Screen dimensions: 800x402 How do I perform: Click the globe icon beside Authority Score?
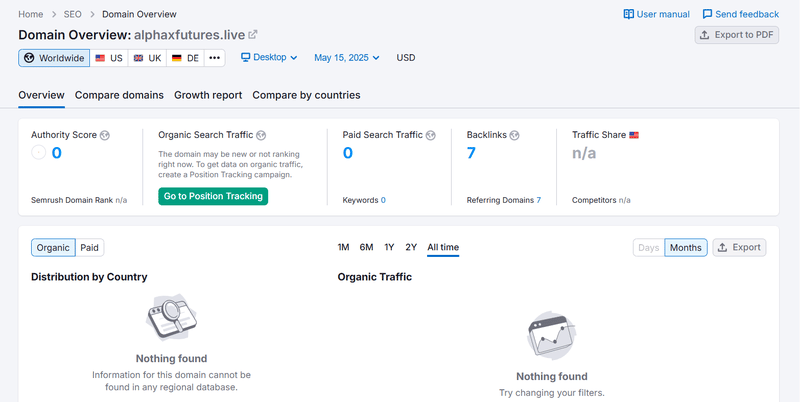pos(105,135)
